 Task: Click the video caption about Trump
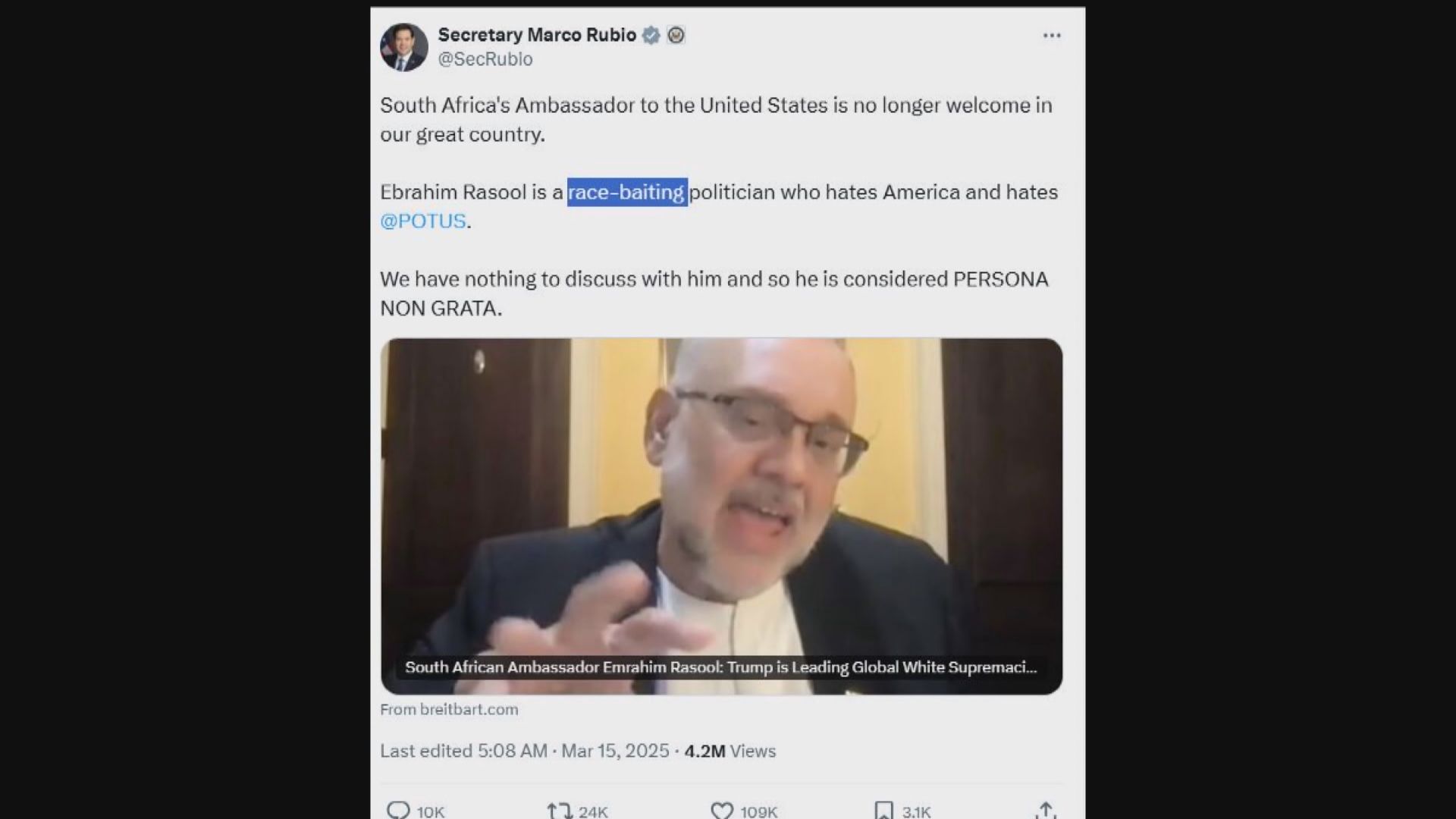720,667
